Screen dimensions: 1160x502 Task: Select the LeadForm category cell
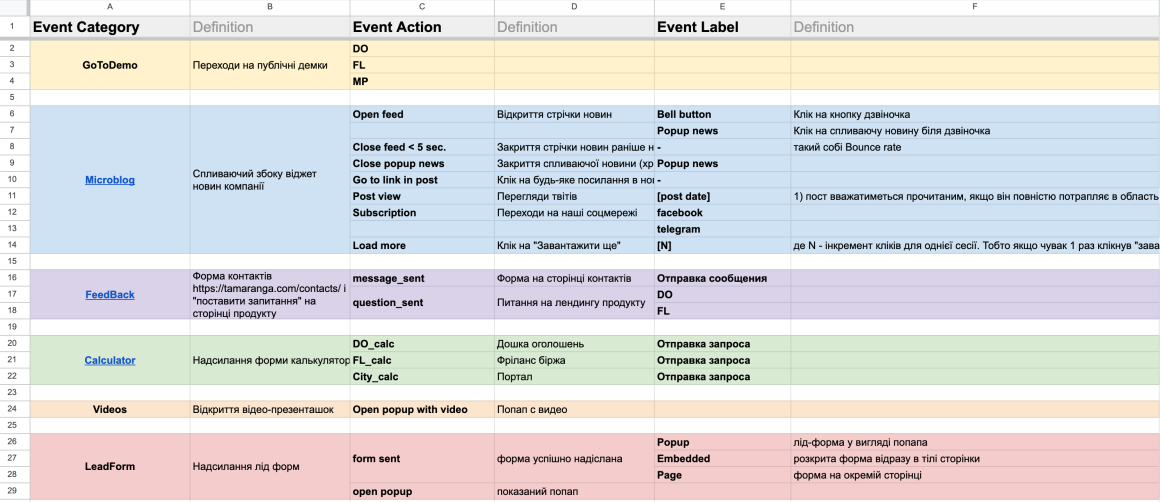tap(110, 466)
